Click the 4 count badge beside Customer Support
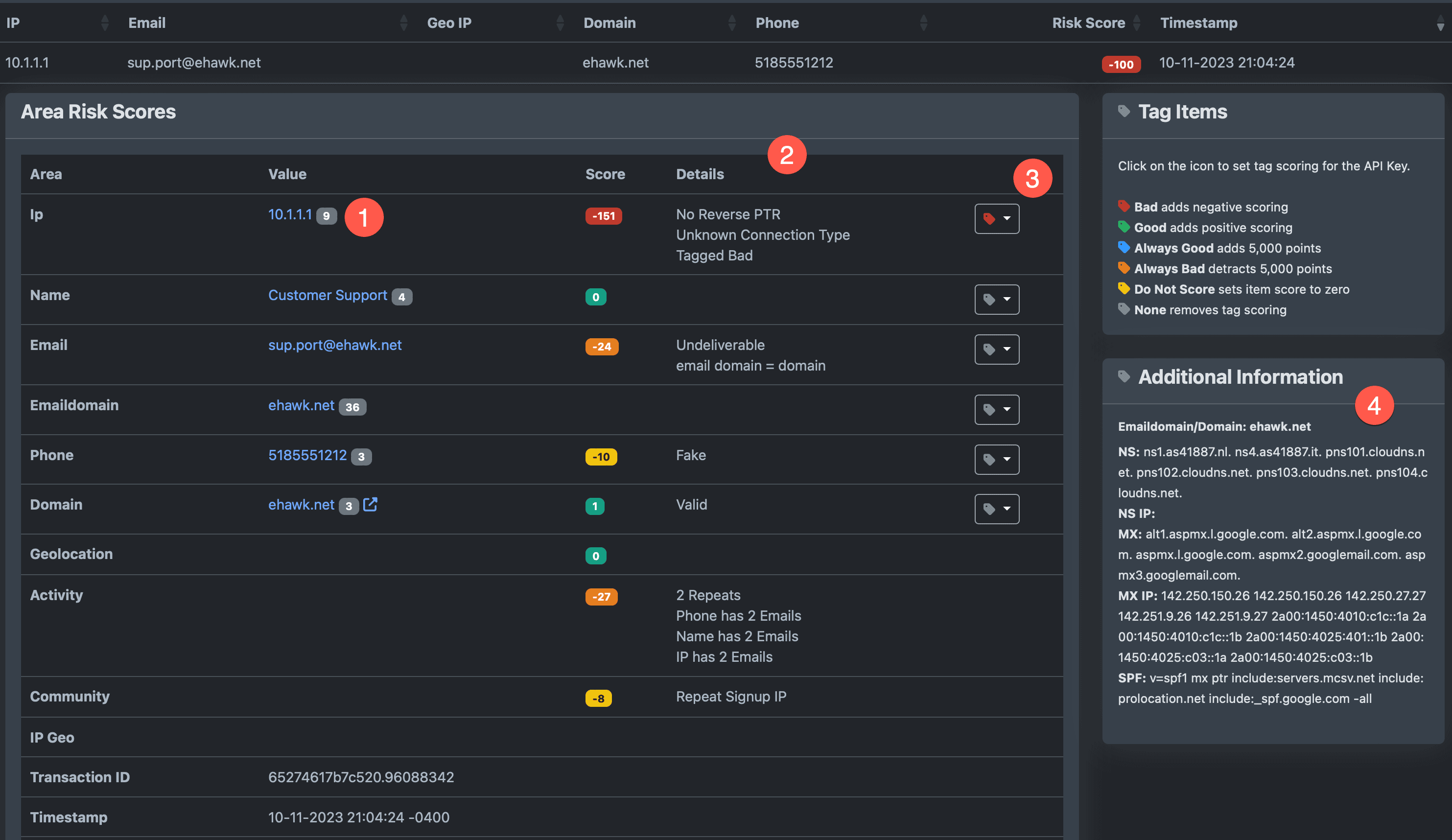The width and height of the screenshot is (1452, 840). click(x=401, y=297)
